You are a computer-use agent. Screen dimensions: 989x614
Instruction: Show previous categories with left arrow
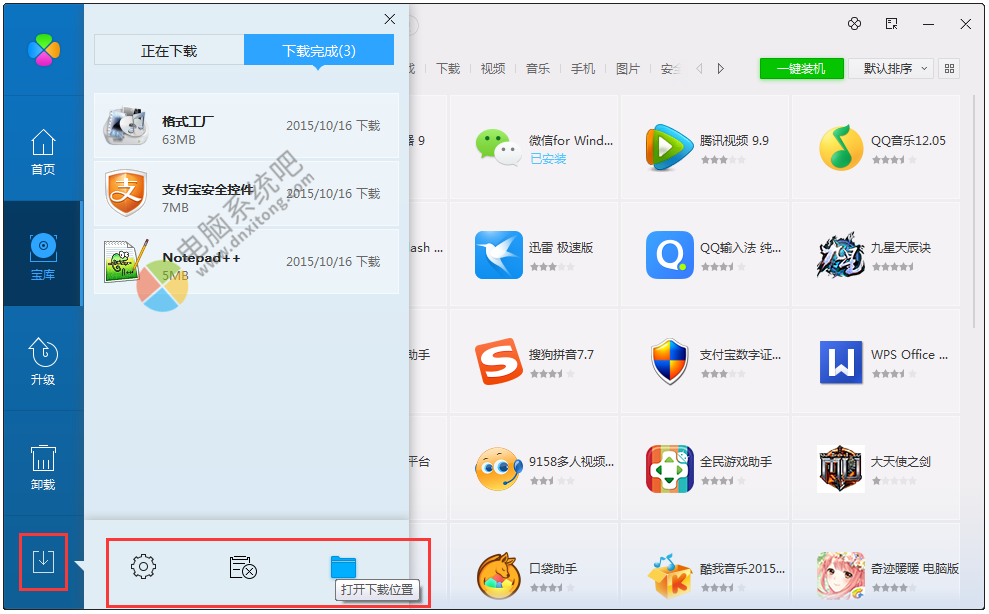[699, 68]
